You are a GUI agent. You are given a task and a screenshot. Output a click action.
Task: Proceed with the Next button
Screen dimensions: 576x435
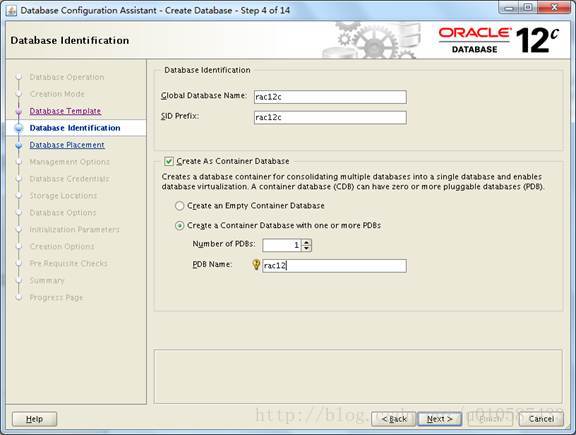pyautogui.click(x=439, y=419)
